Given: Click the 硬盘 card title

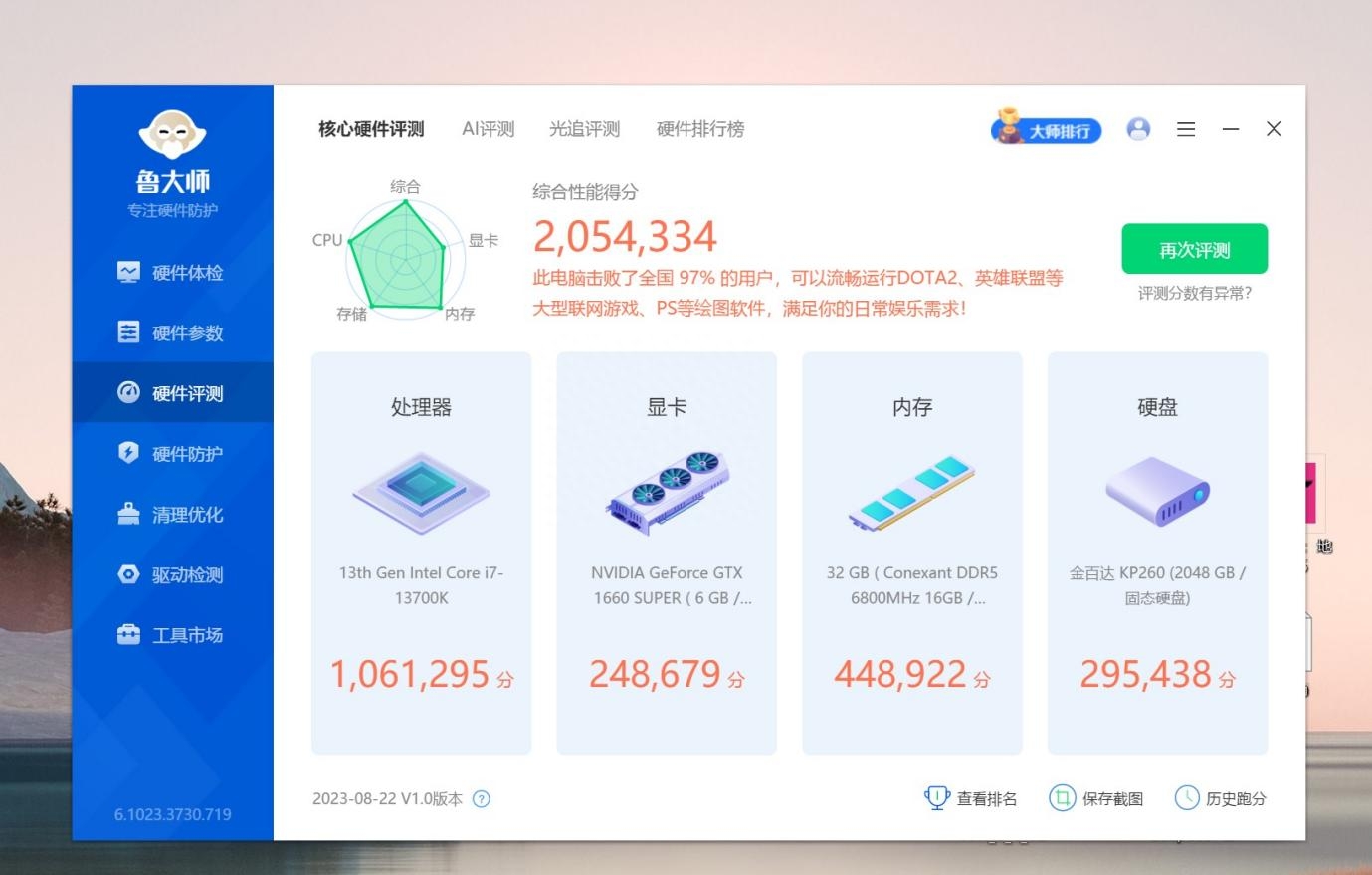Looking at the screenshot, I should tap(1158, 407).
